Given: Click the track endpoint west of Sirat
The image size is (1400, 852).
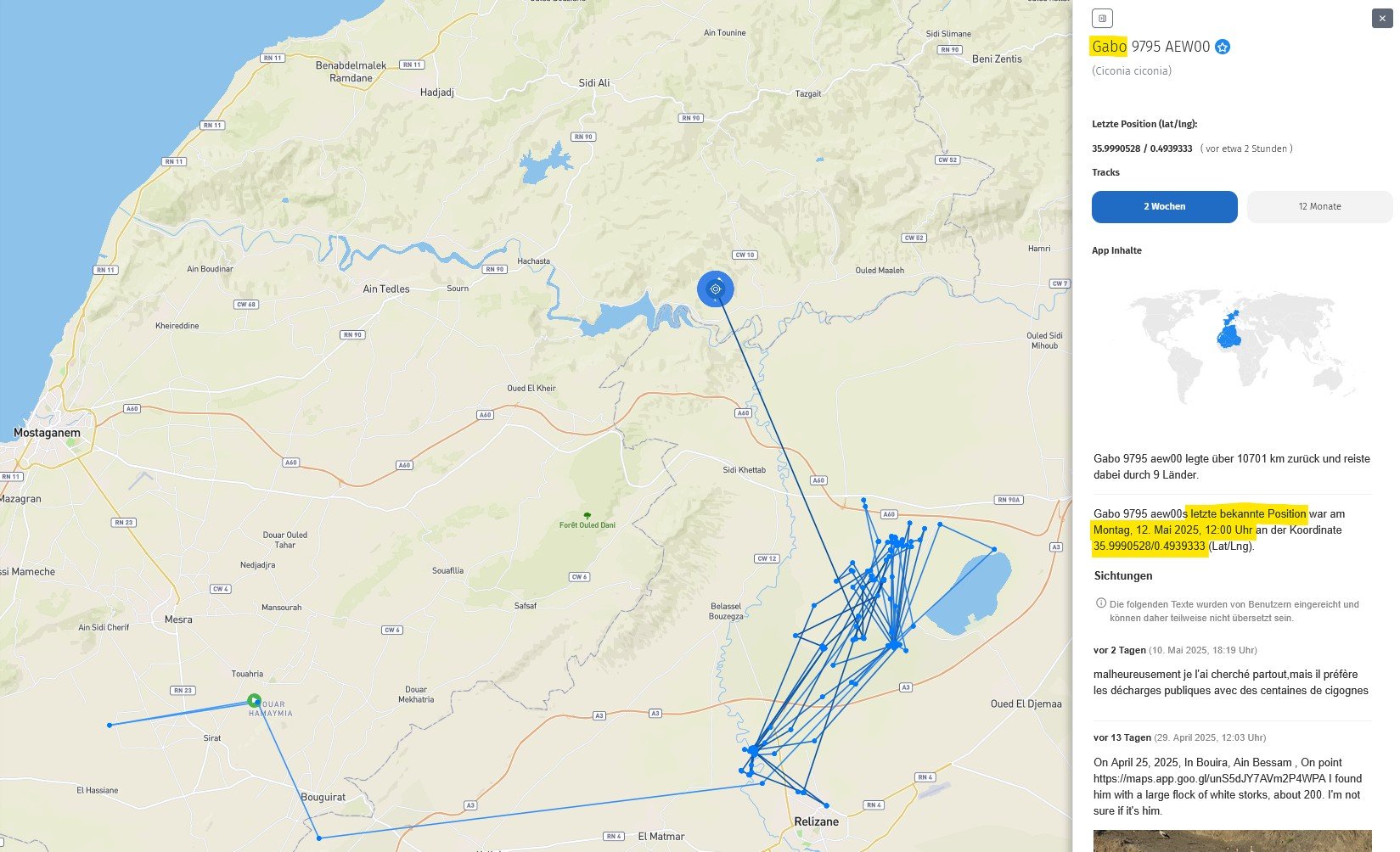Looking at the screenshot, I should click(110, 725).
